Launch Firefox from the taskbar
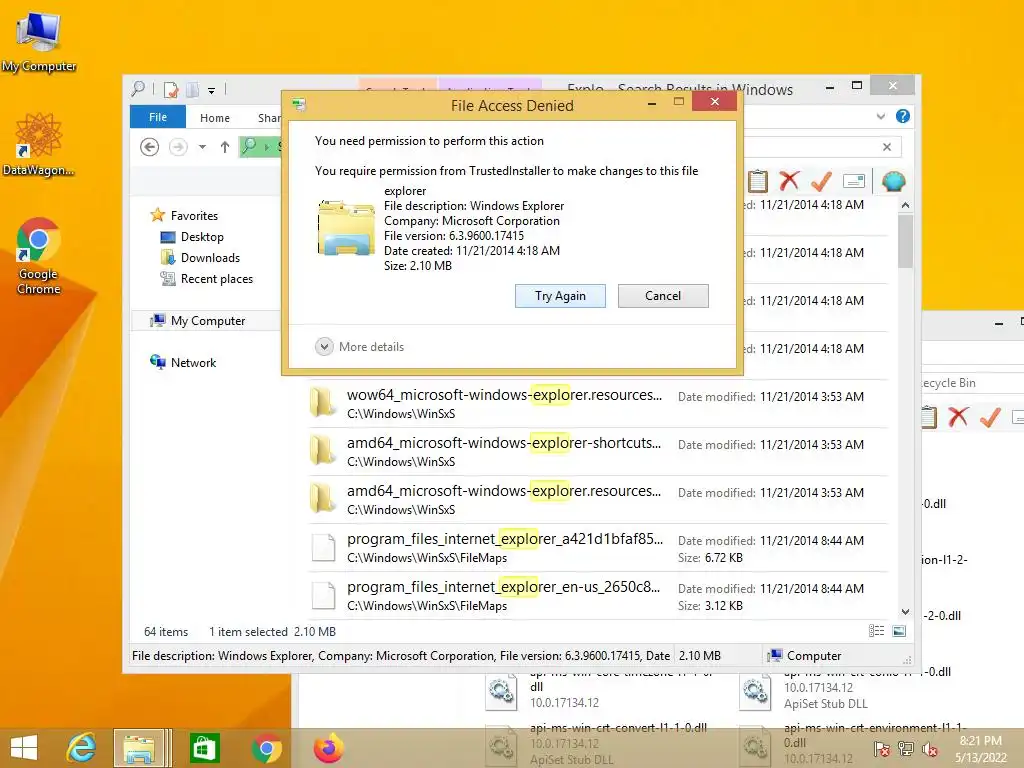Viewport: 1024px width, 768px height. pos(328,748)
